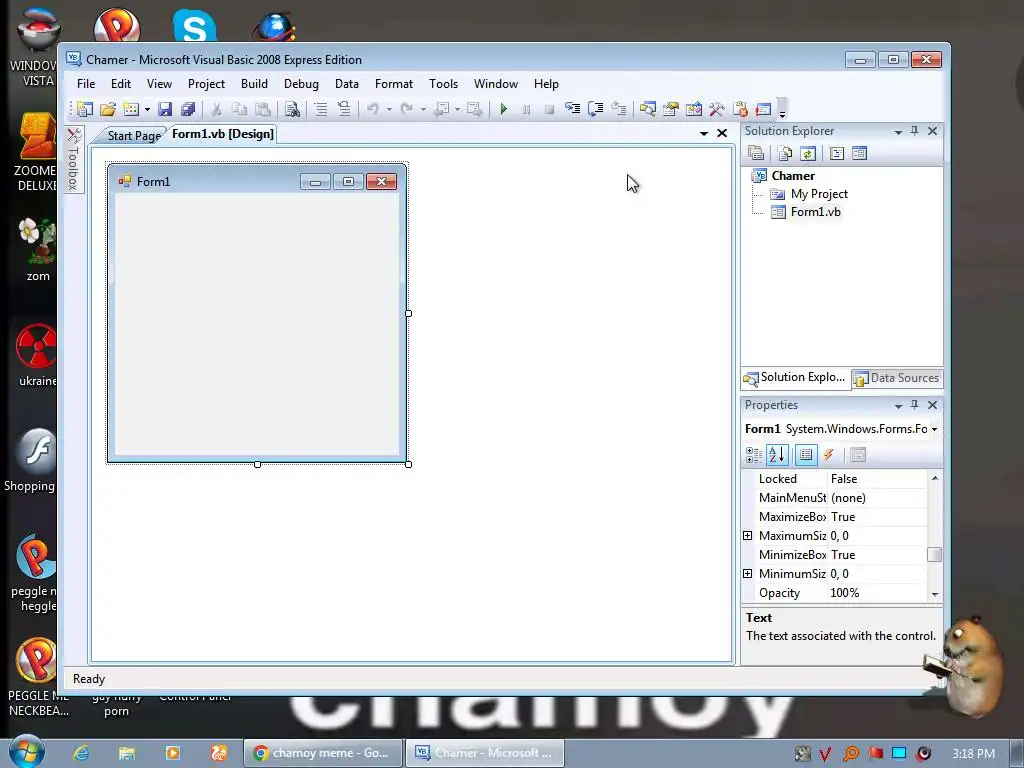Open the Windows Start orb

(x=26, y=752)
